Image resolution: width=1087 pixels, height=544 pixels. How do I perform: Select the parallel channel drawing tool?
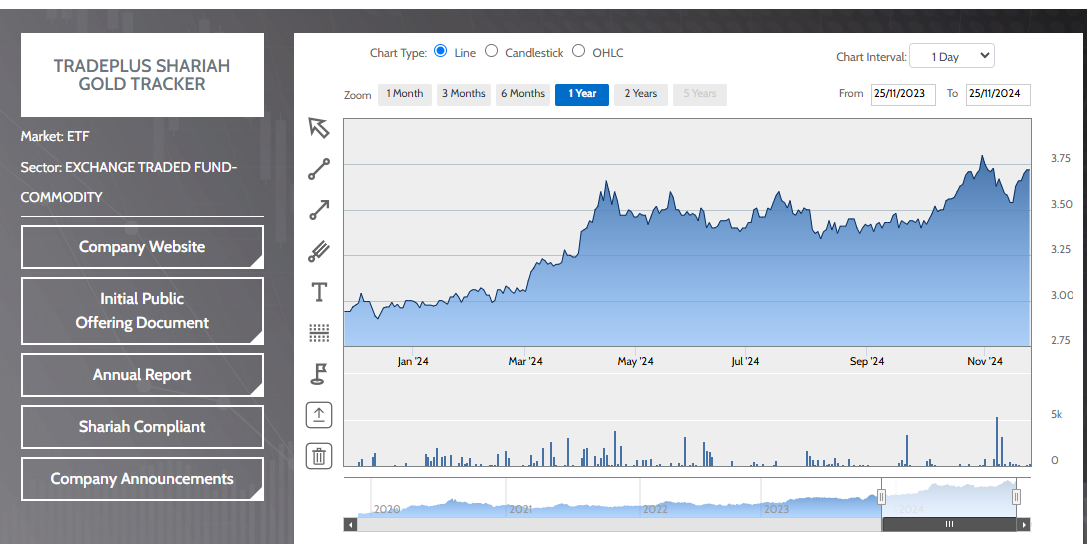pos(319,251)
